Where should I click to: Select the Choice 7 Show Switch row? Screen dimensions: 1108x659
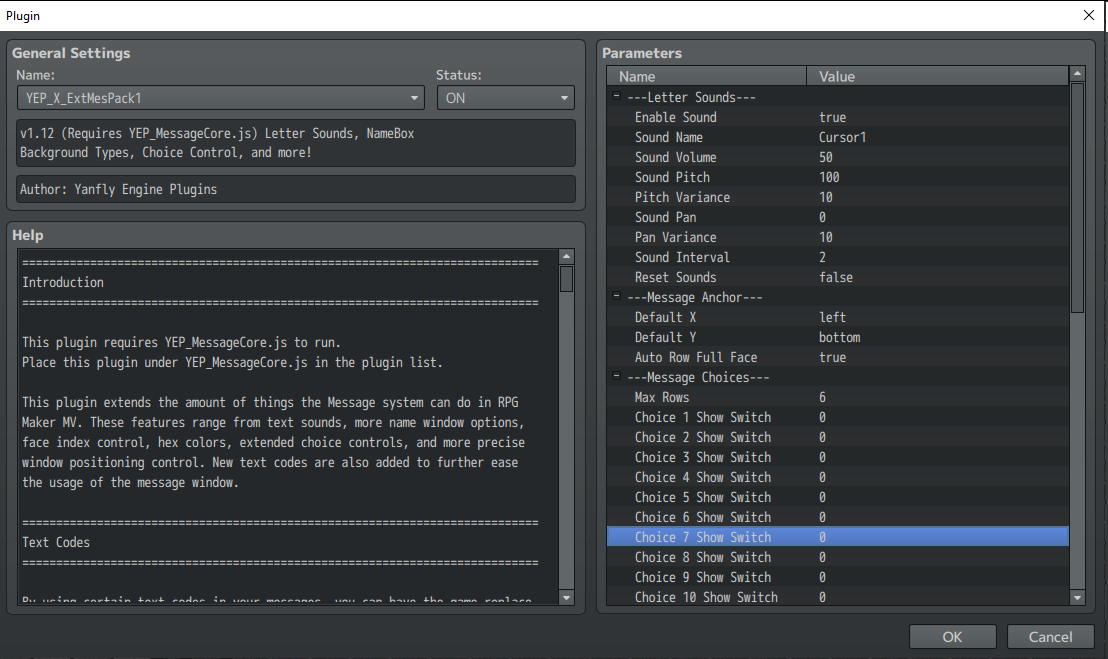tap(837, 538)
